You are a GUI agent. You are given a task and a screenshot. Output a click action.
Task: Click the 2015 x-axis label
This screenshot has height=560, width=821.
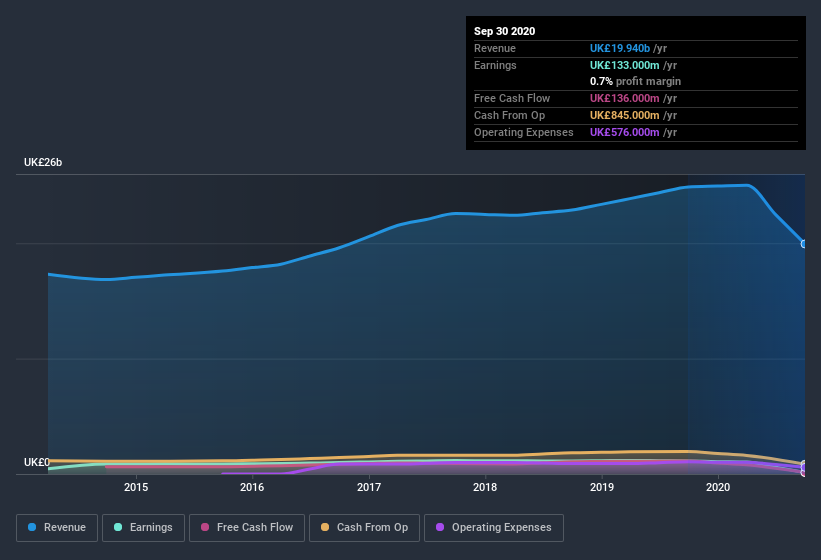coord(136,487)
